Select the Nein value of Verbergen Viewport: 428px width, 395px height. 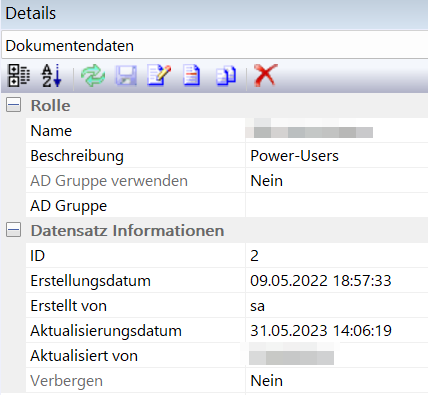pos(266,381)
